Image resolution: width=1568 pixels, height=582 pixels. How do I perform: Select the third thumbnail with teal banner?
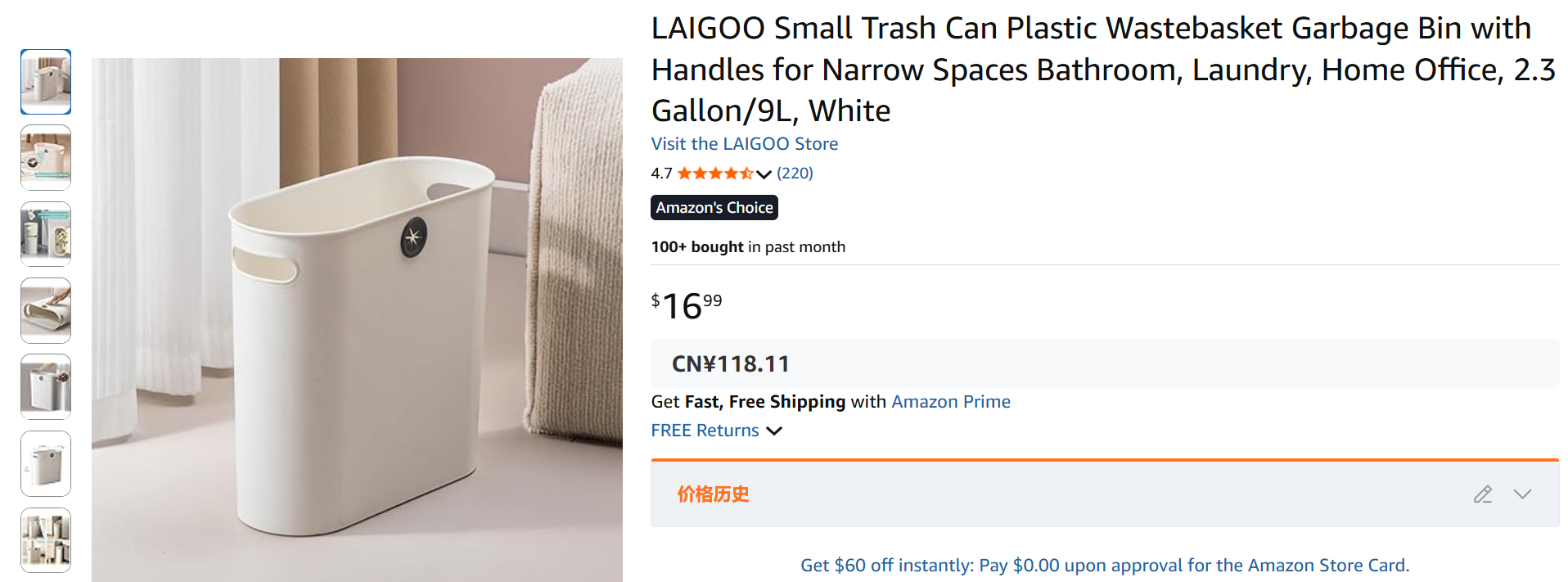point(46,234)
